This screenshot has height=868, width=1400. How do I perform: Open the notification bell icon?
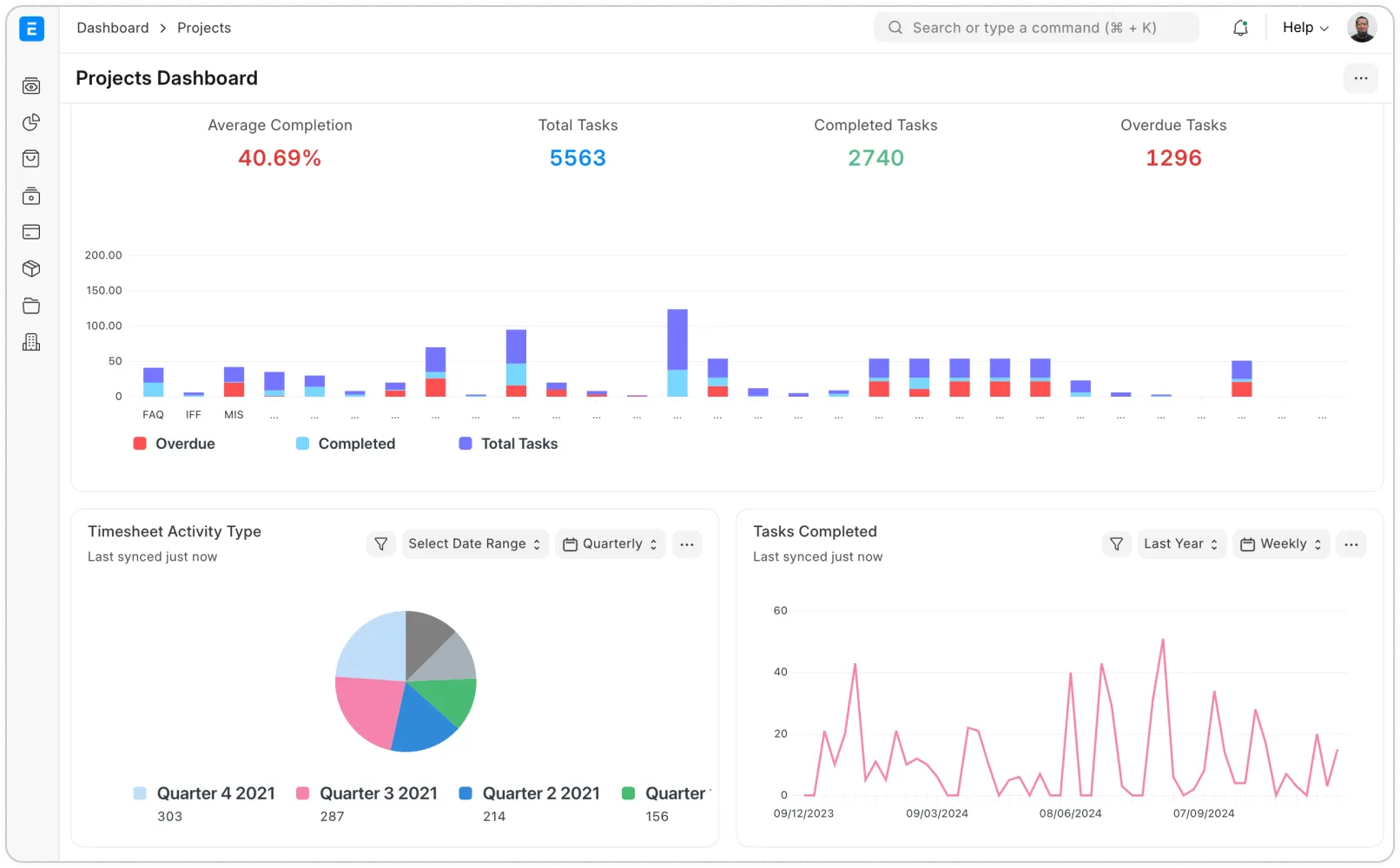click(1240, 27)
